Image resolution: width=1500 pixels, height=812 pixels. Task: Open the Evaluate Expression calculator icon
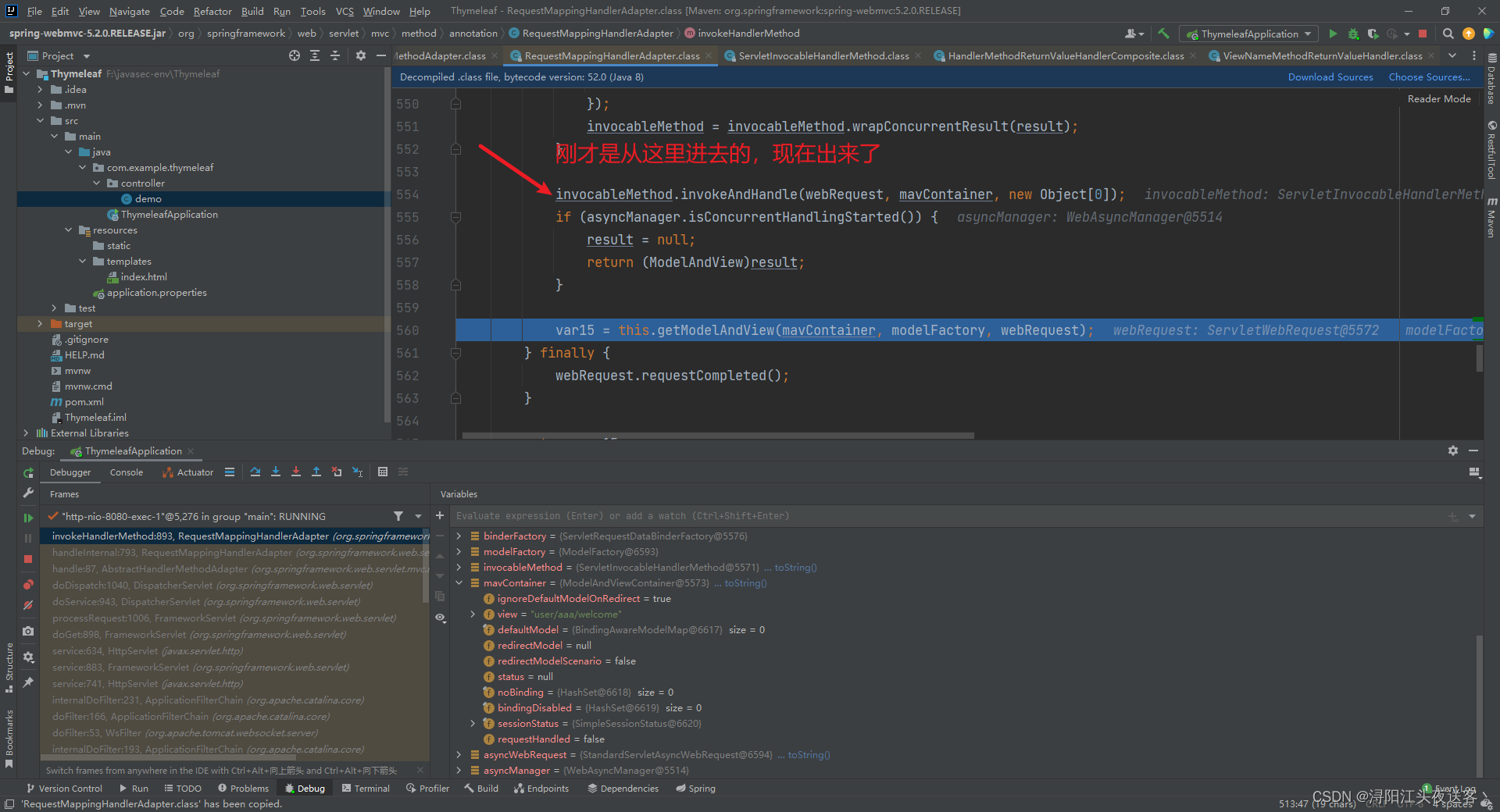point(383,472)
